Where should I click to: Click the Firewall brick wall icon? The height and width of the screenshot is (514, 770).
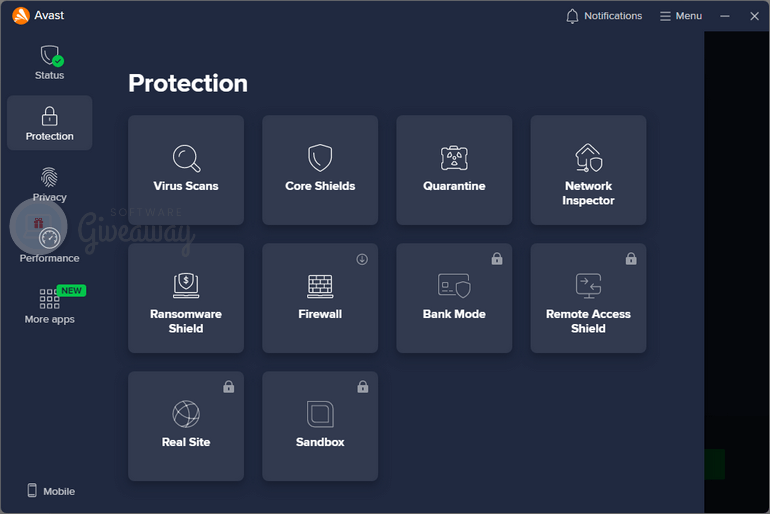[320, 286]
